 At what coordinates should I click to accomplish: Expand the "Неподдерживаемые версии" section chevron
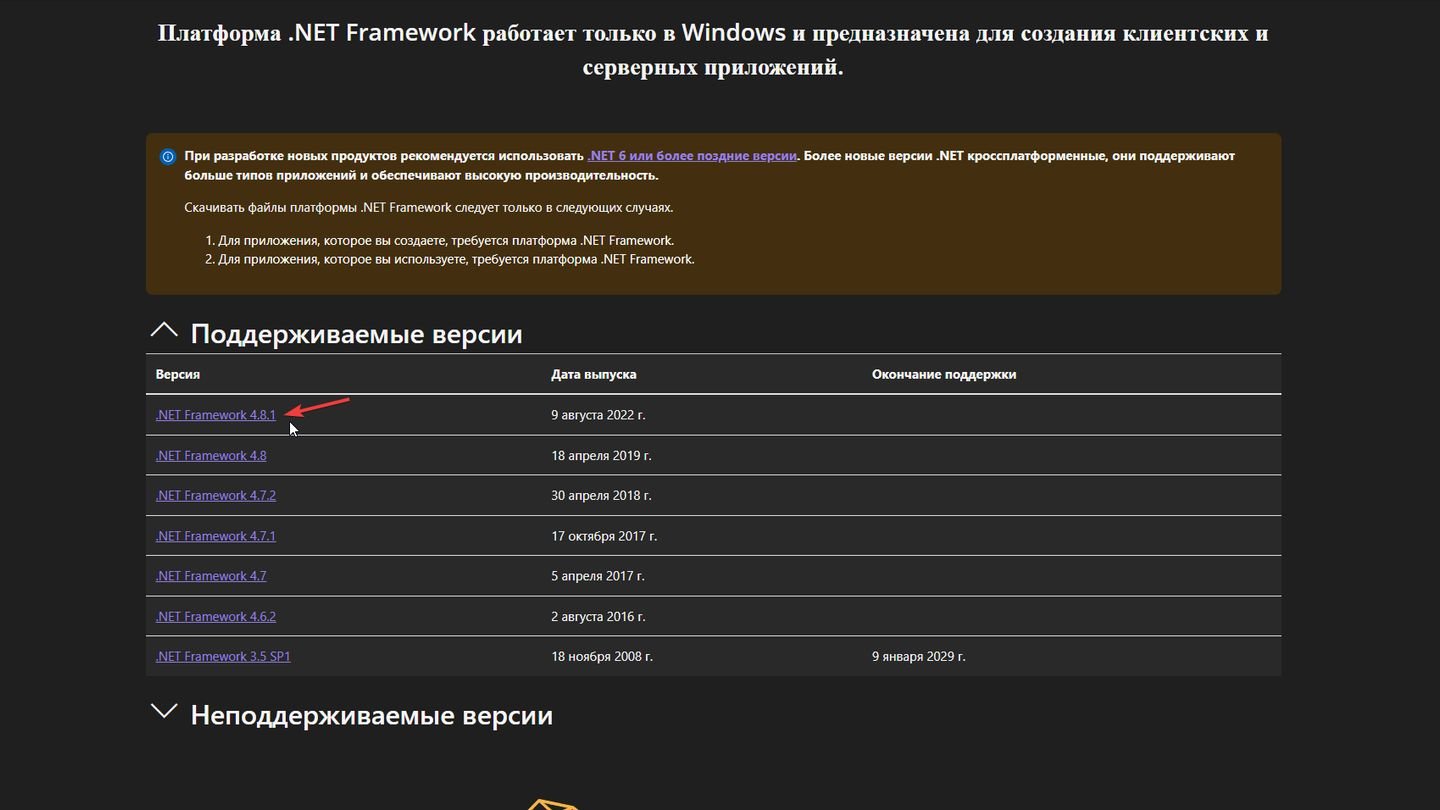point(164,712)
